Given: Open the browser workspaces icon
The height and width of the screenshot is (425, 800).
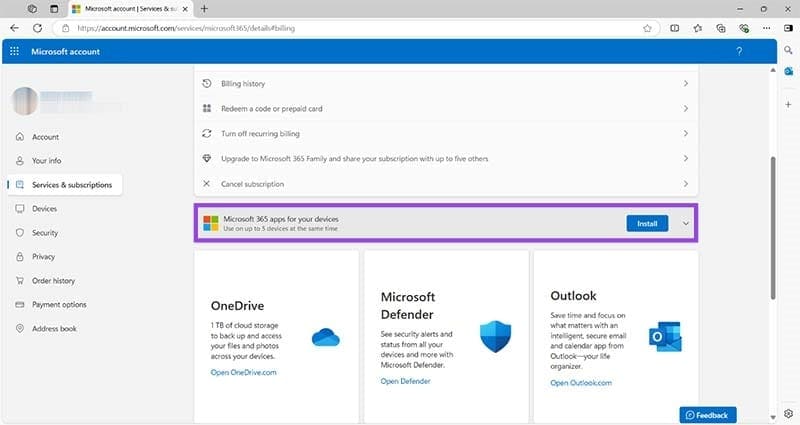Looking at the screenshot, I should coord(32,9).
